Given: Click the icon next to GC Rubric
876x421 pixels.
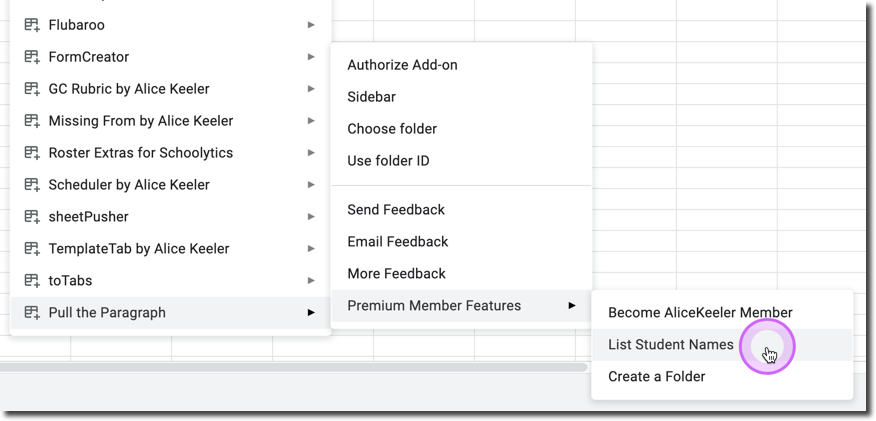Looking at the screenshot, I should coord(32,89).
